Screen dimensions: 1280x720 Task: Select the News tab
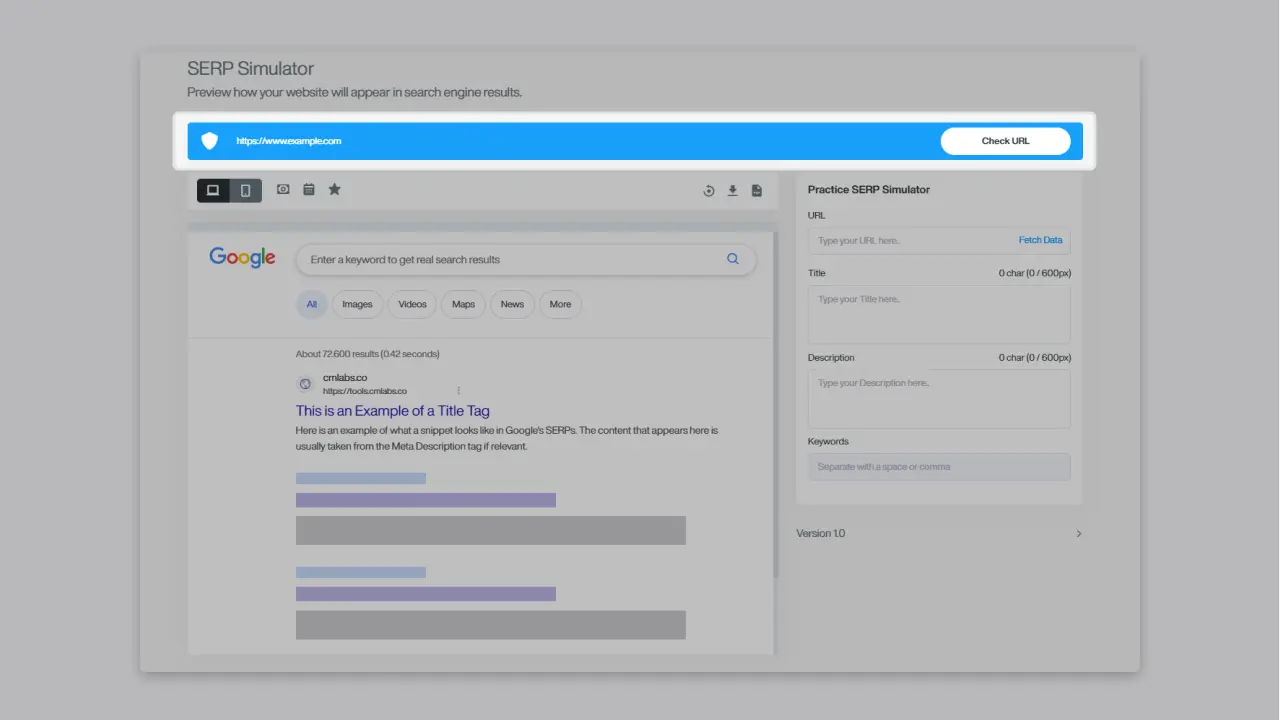pyautogui.click(x=511, y=304)
